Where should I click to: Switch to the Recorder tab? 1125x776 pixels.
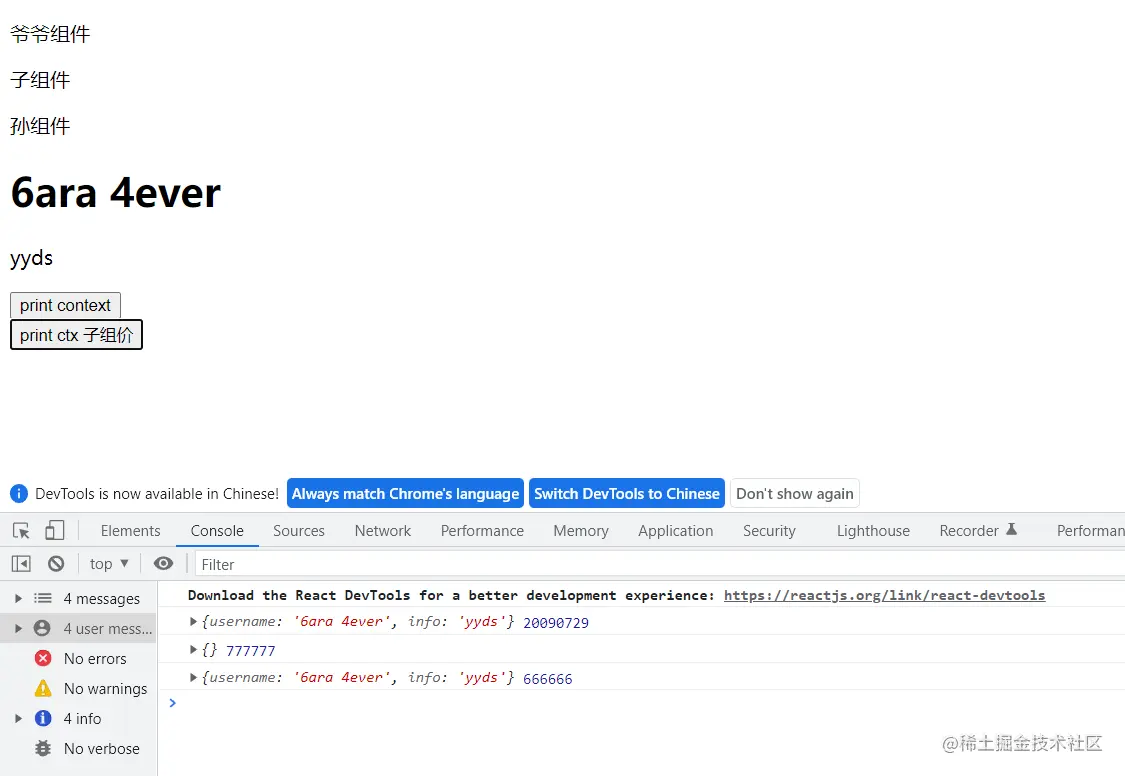click(979, 531)
